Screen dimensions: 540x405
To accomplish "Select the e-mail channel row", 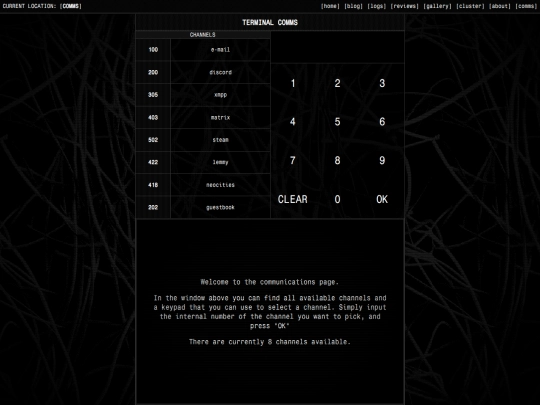I will click(203, 50).
